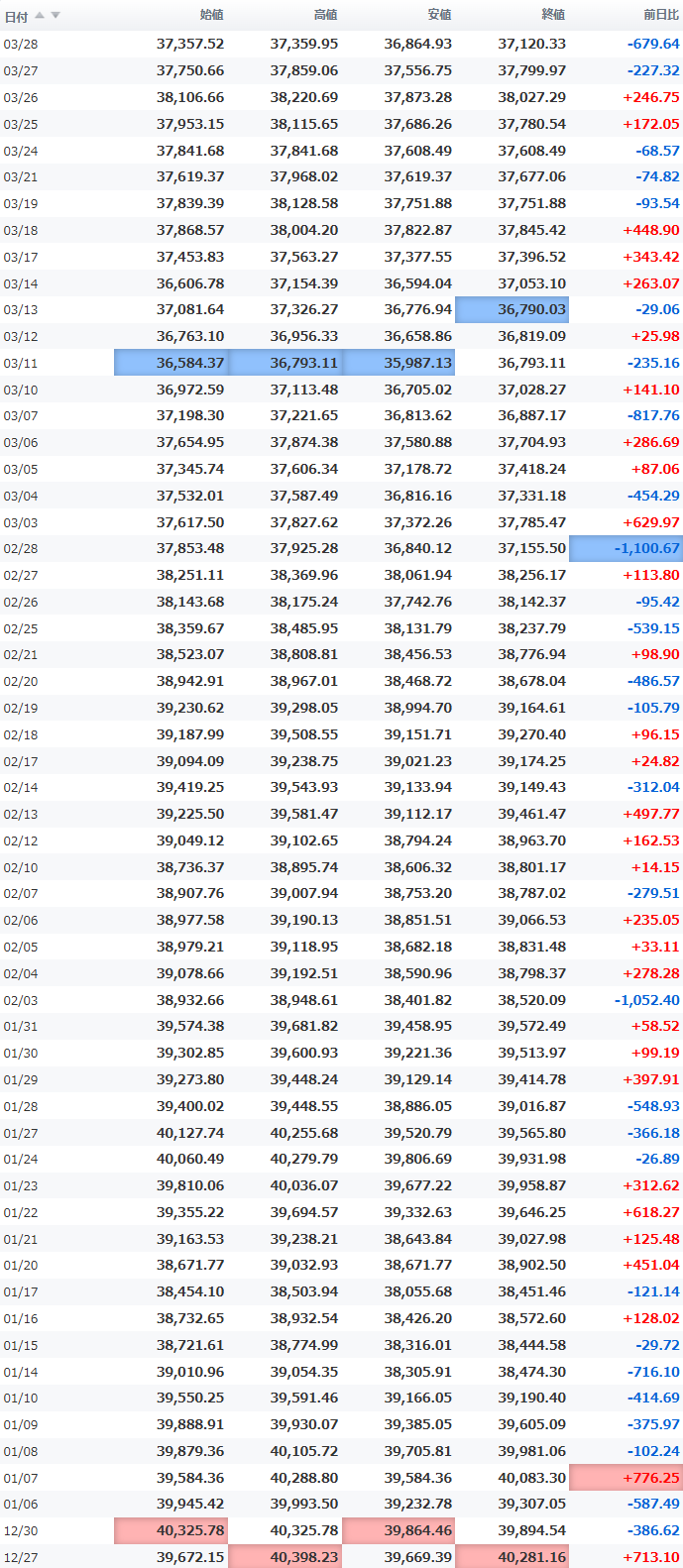The height and width of the screenshot is (1568, 683).
Task: Select the highlighted opening price 40,325.78
Action: [x=171, y=1530]
